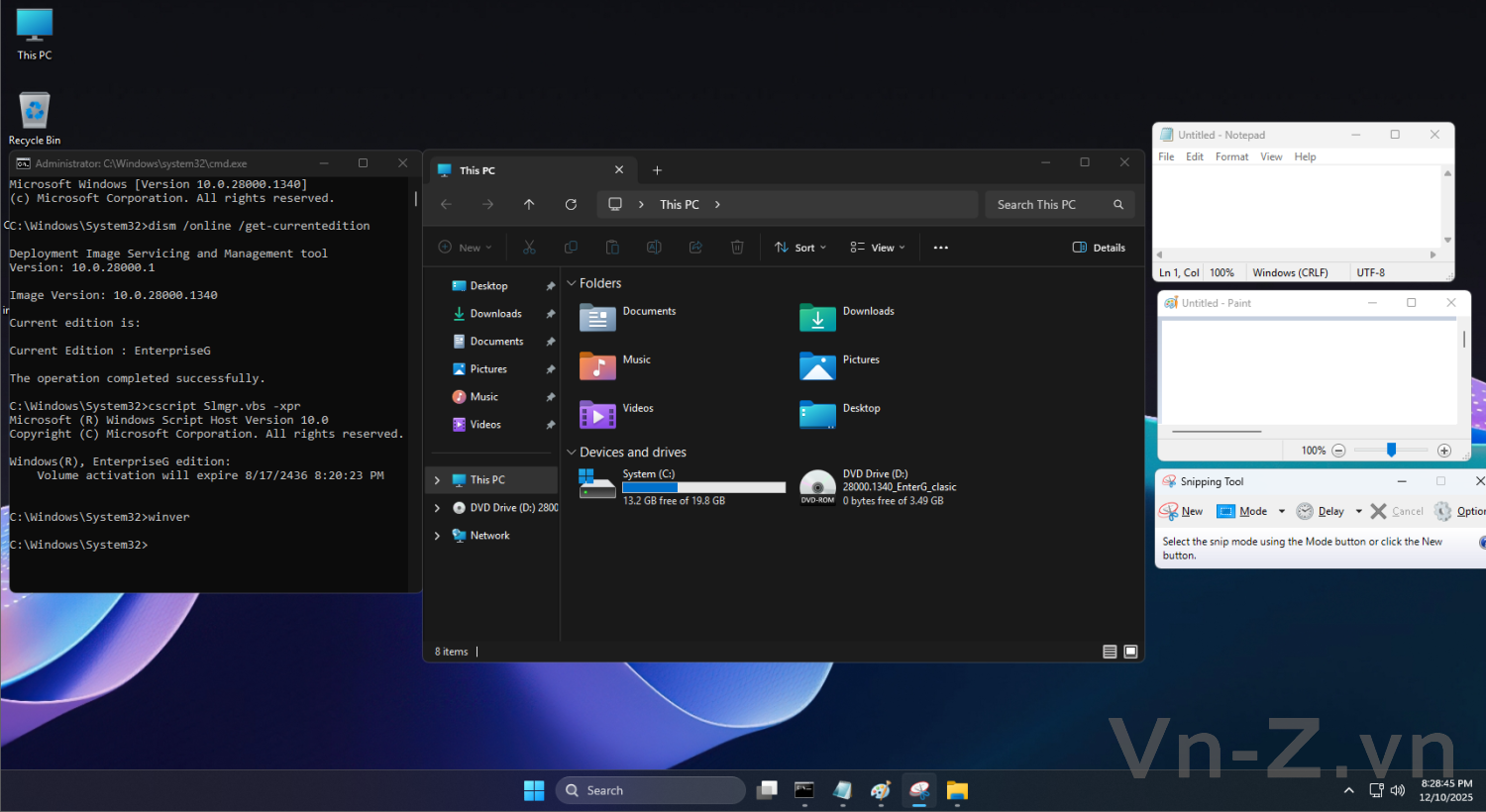Collapse the Devices and drives group

[571, 453]
